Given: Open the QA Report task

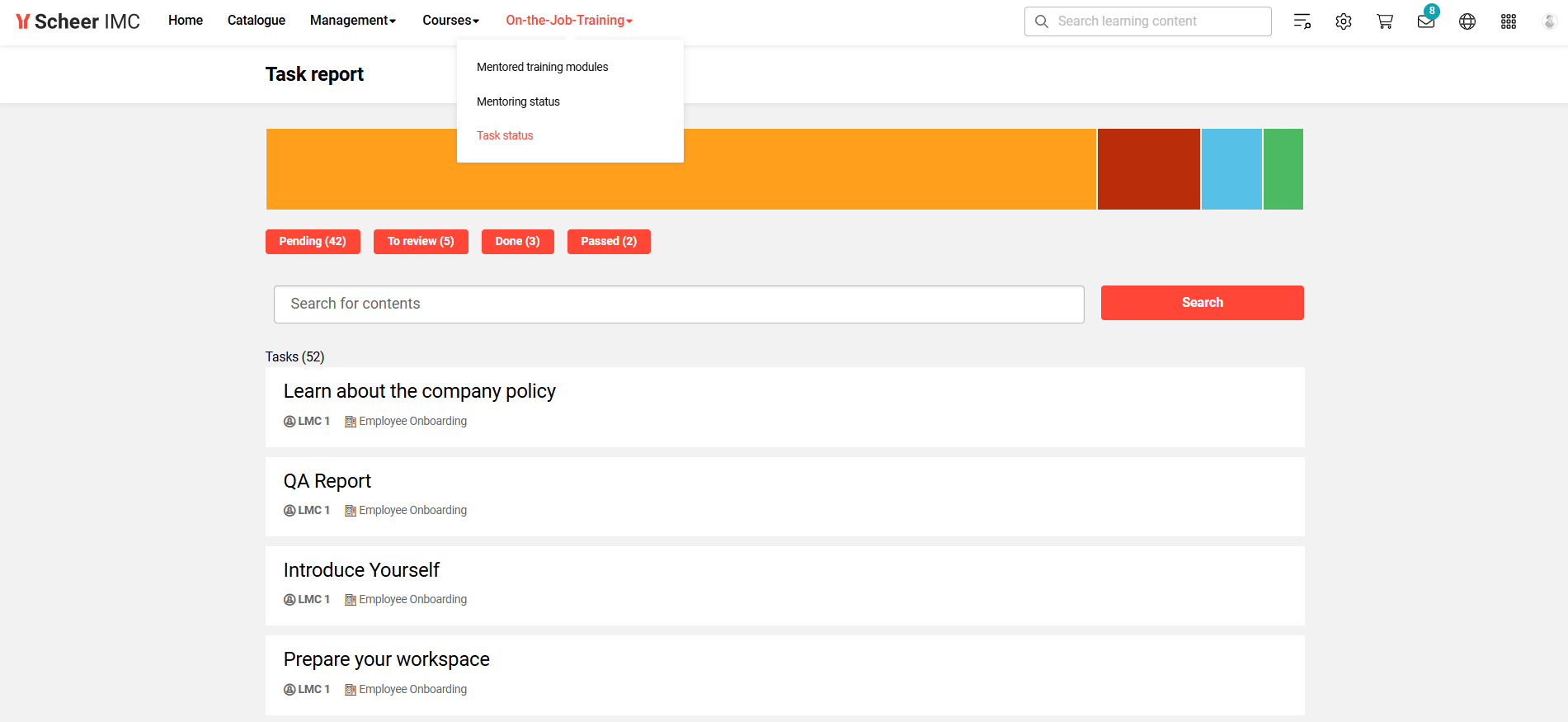Looking at the screenshot, I should 327,481.
